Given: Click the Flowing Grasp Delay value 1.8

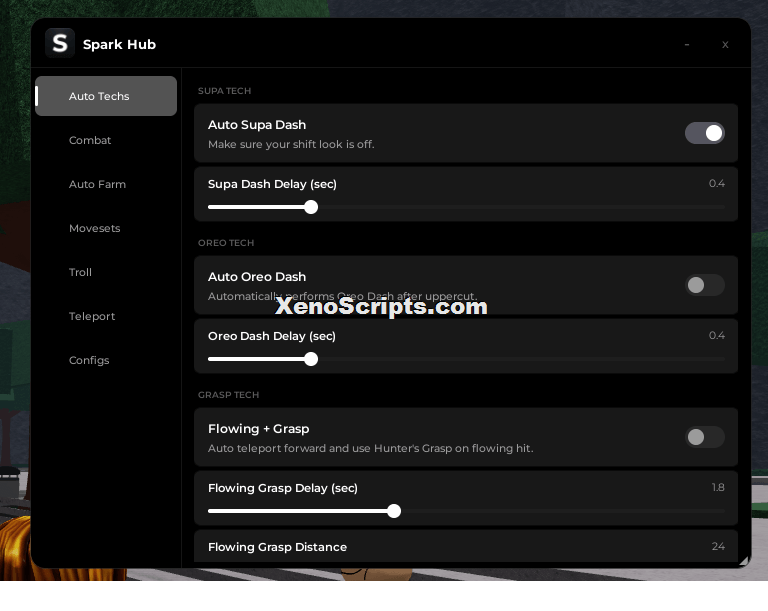Looking at the screenshot, I should point(718,488).
